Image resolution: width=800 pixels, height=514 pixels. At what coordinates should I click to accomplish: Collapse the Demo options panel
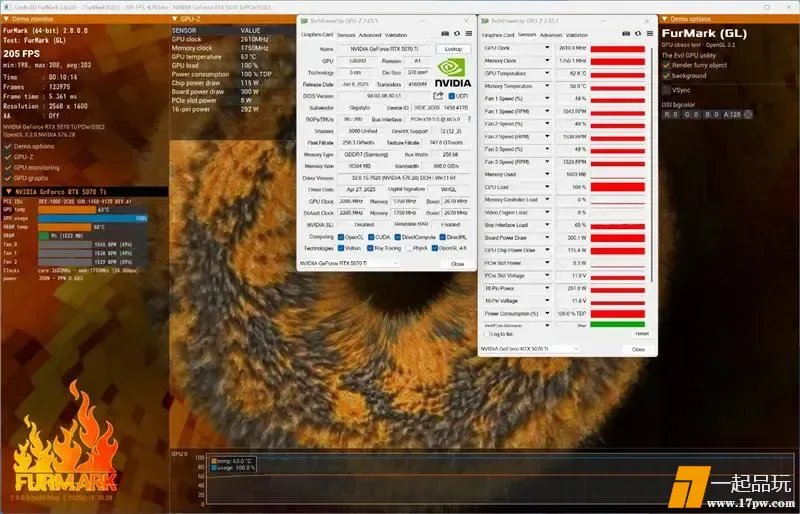[x=665, y=19]
